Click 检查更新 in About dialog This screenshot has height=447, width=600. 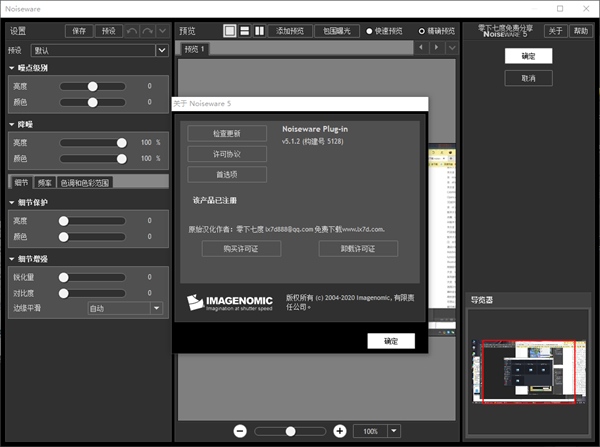[x=227, y=133]
